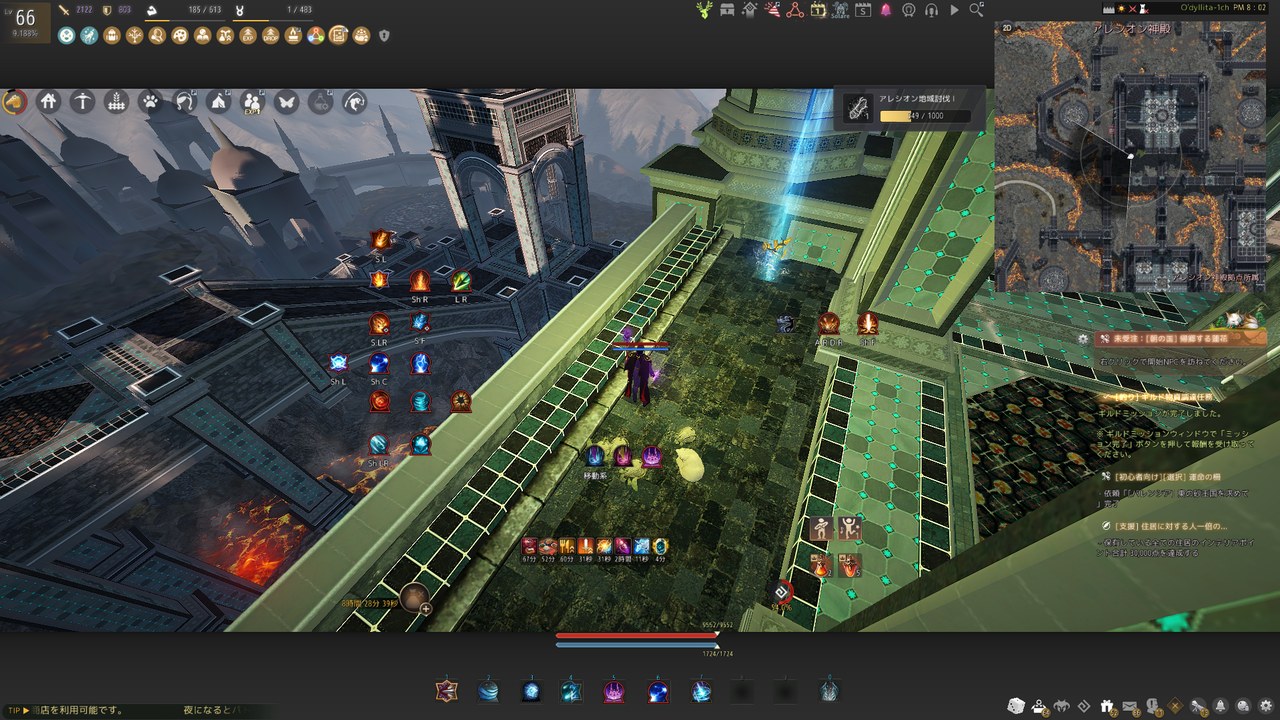Open the calendar icon showing number 1
This screenshot has height=720, width=1280.
pos(818,10)
